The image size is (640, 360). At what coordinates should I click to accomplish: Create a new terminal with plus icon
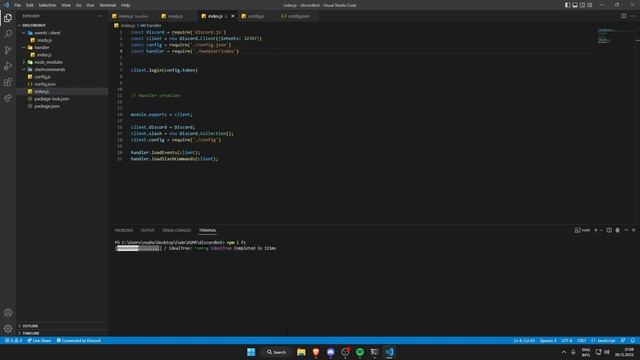(596, 230)
